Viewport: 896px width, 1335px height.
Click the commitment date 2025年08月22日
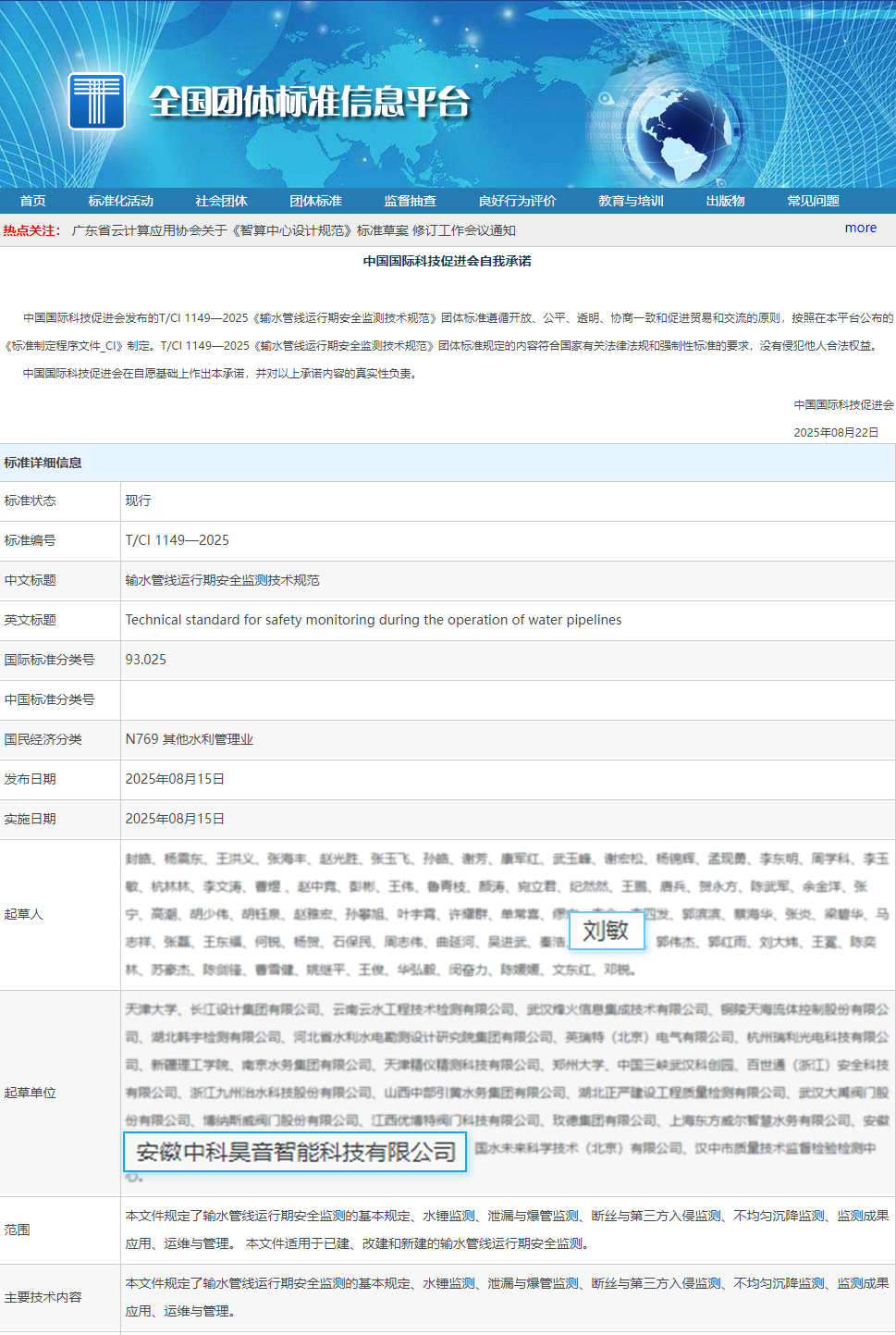click(837, 432)
